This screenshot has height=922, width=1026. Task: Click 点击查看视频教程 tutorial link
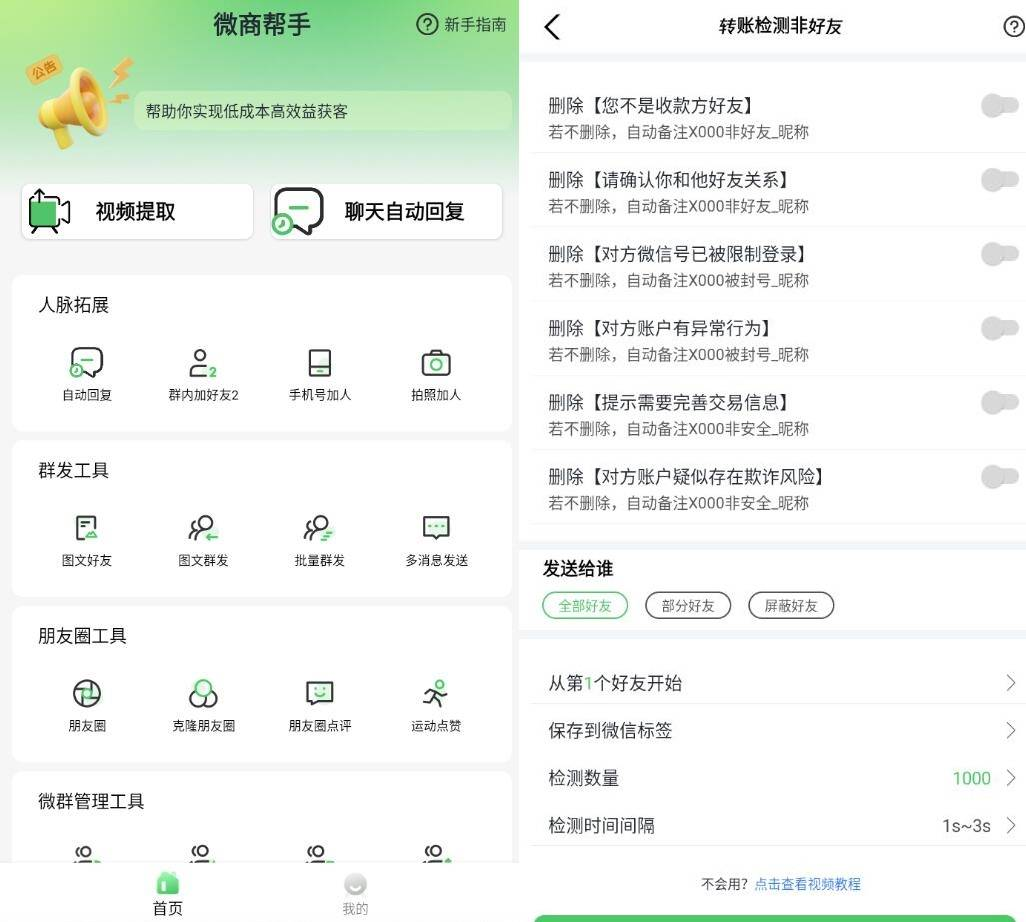tap(807, 884)
